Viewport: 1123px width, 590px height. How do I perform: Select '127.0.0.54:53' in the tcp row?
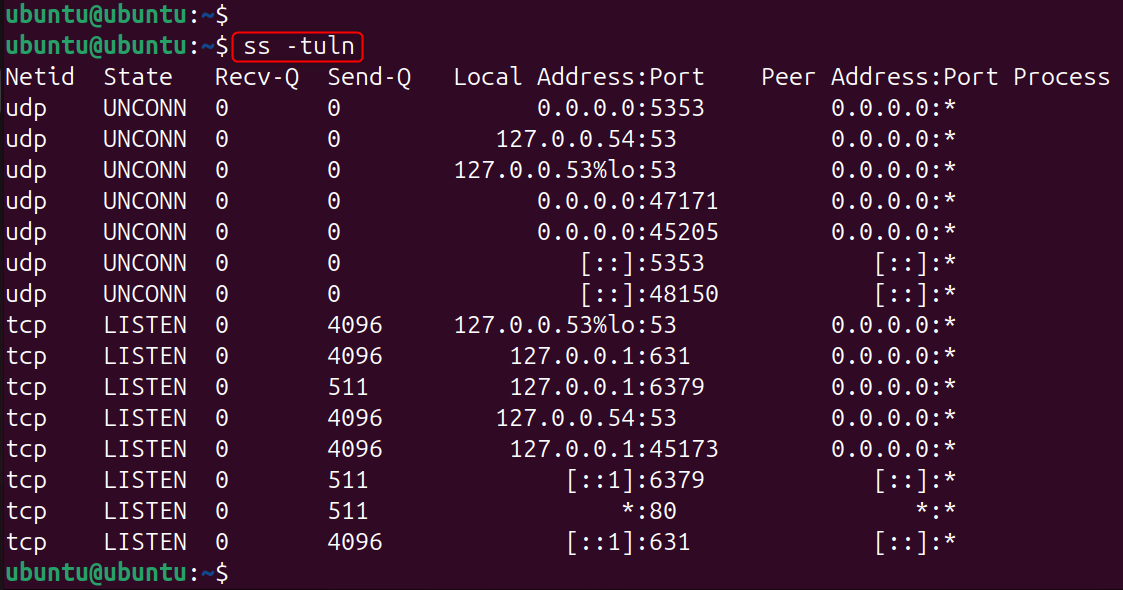(x=586, y=418)
